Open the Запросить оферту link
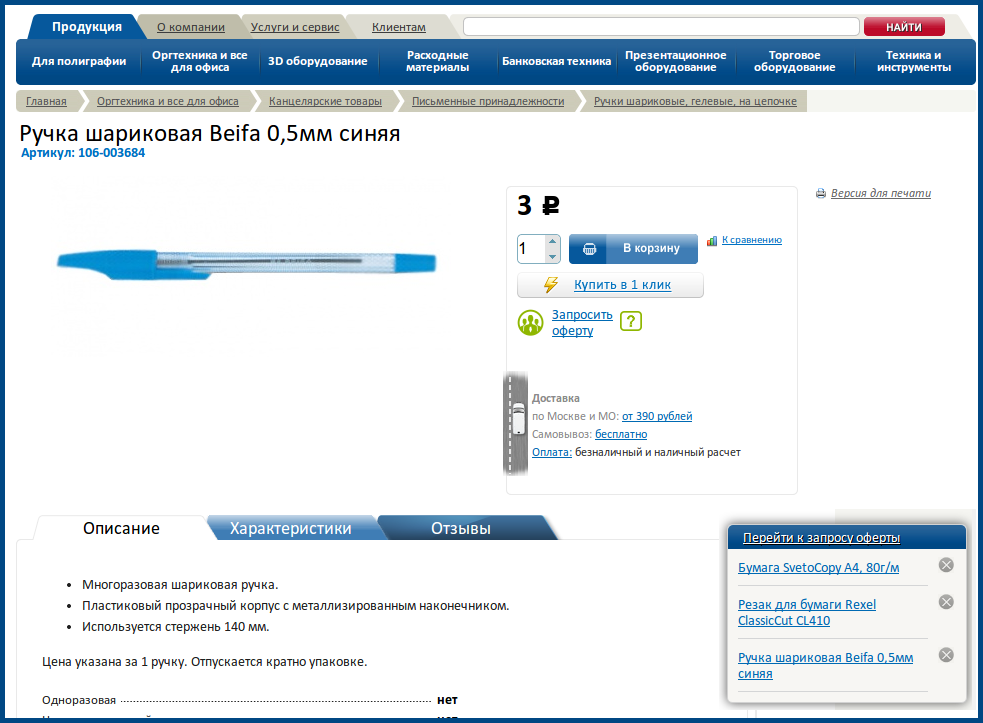Screen dimensions: 983x723 (x=582, y=322)
